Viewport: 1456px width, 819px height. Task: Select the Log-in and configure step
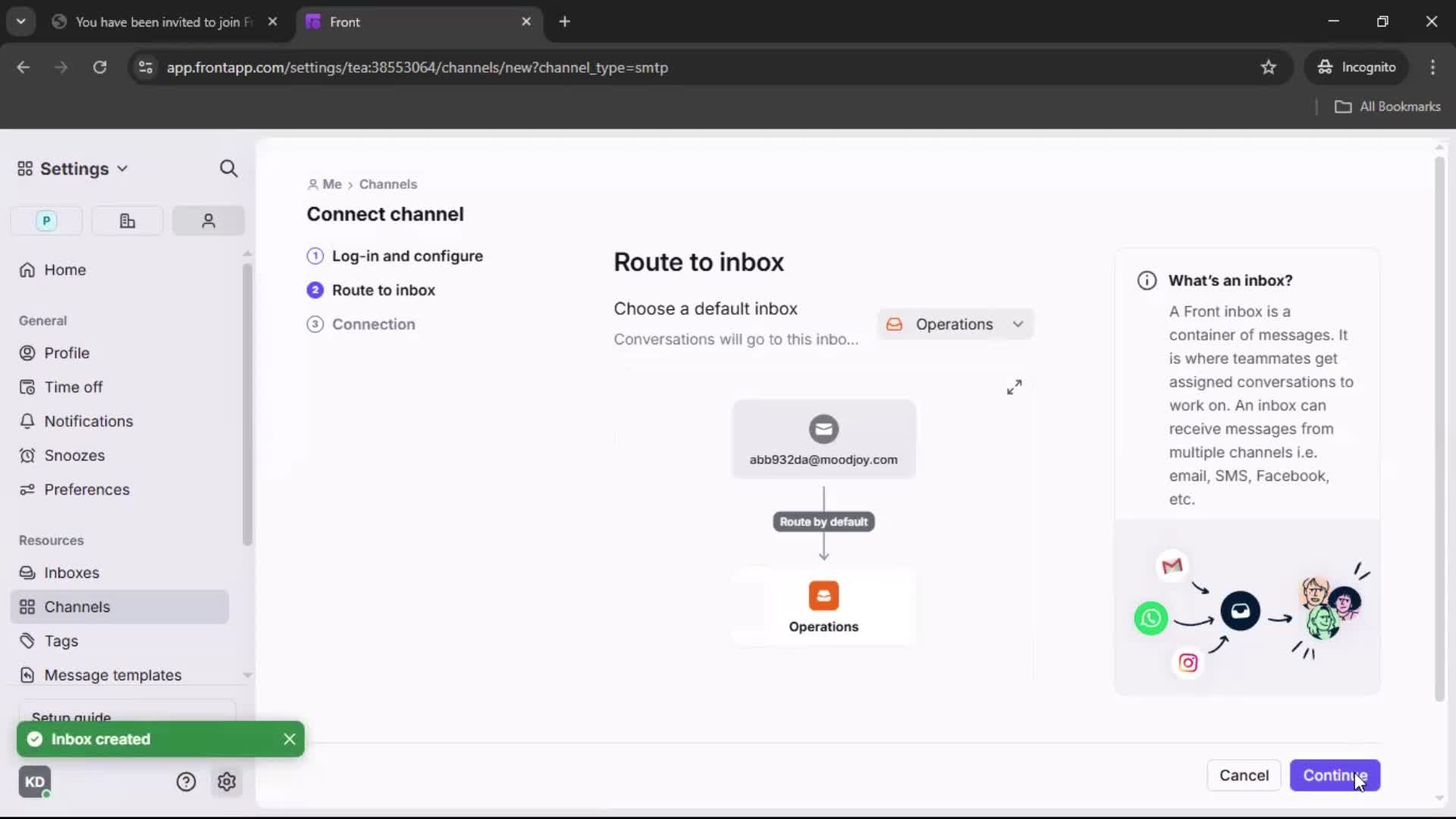pos(406,256)
